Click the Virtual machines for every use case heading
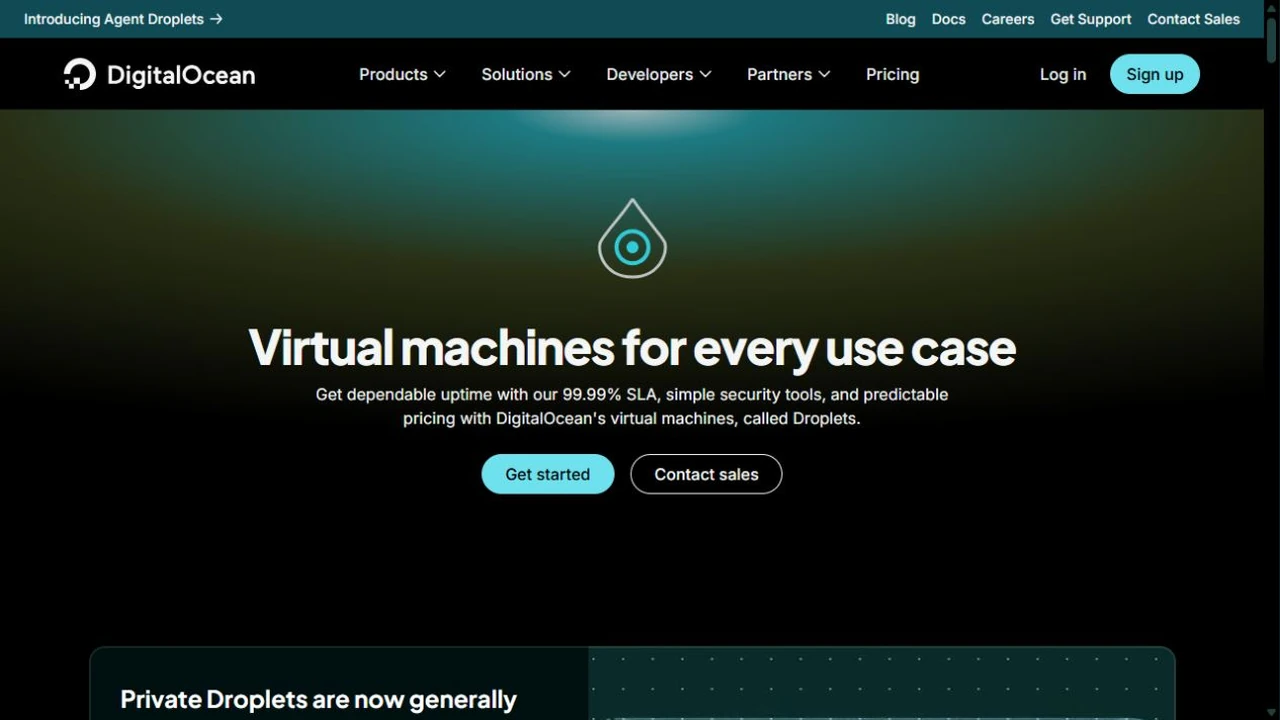 (x=632, y=348)
